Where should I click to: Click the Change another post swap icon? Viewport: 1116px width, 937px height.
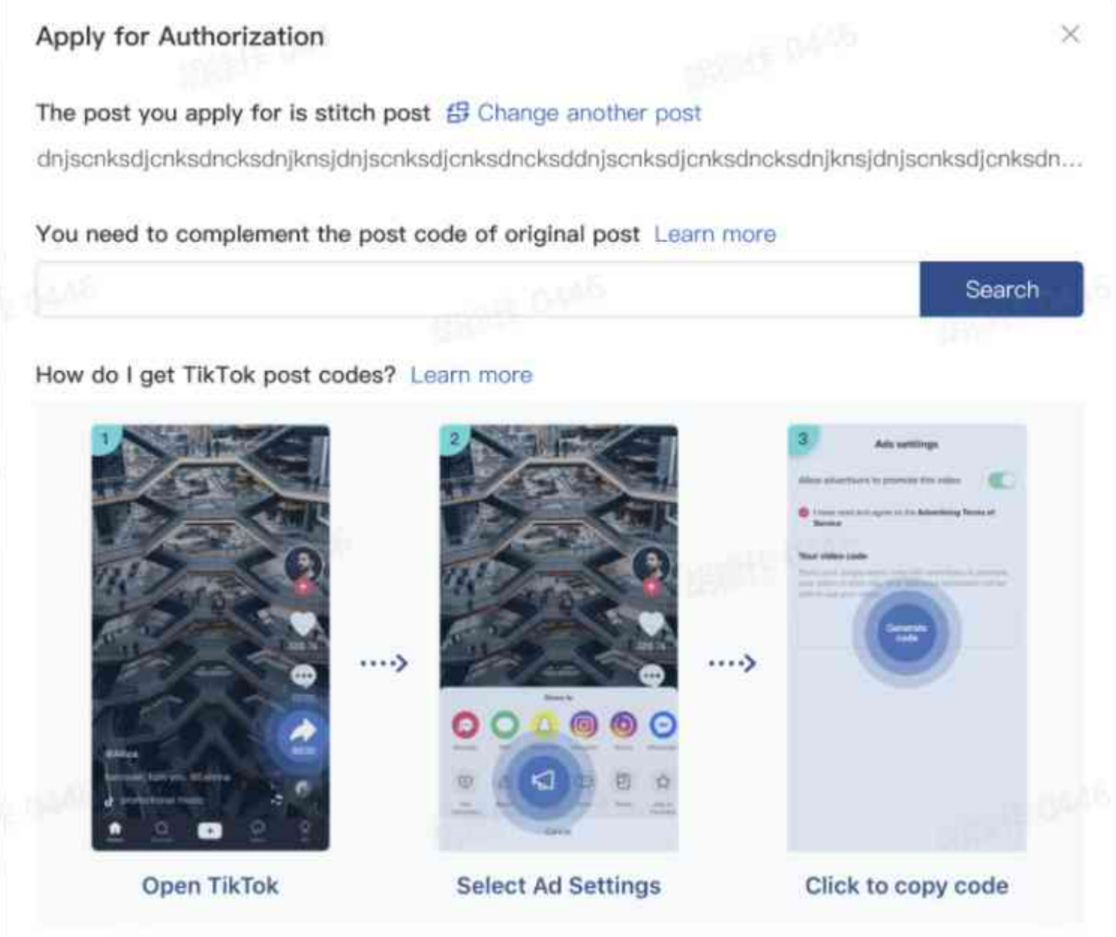pos(458,112)
